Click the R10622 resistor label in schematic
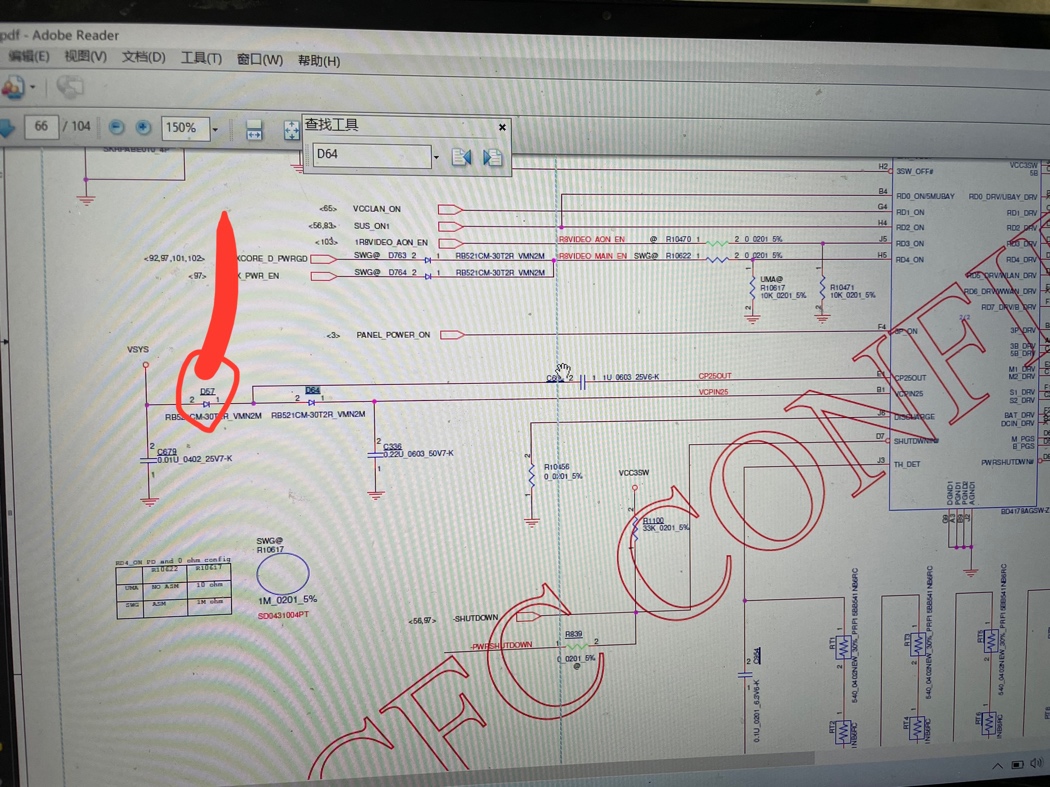The image size is (1050, 787). [x=678, y=255]
